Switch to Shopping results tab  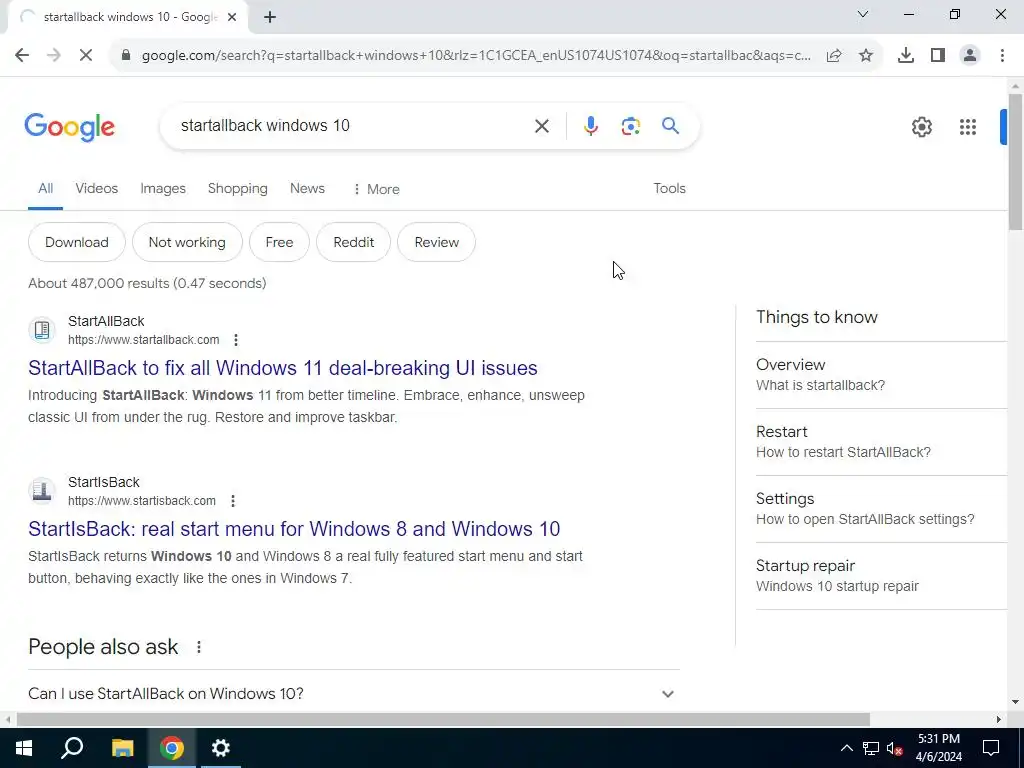click(x=238, y=188)
